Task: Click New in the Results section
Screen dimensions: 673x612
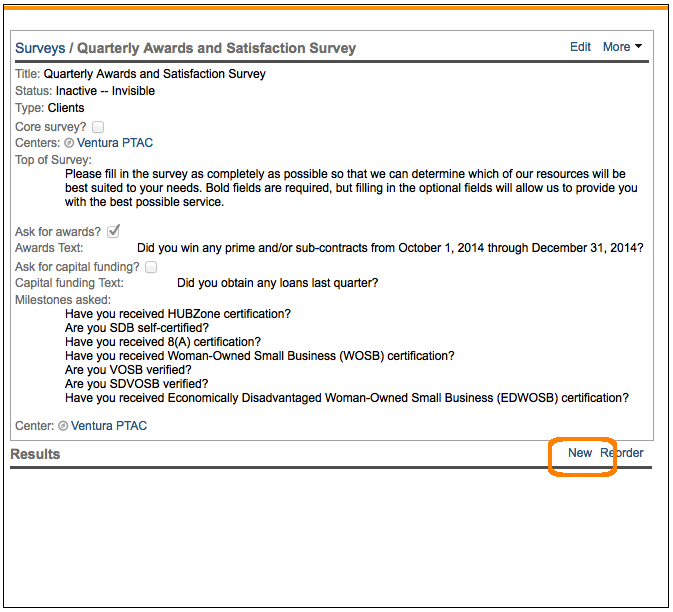Action: pos(580,453)
